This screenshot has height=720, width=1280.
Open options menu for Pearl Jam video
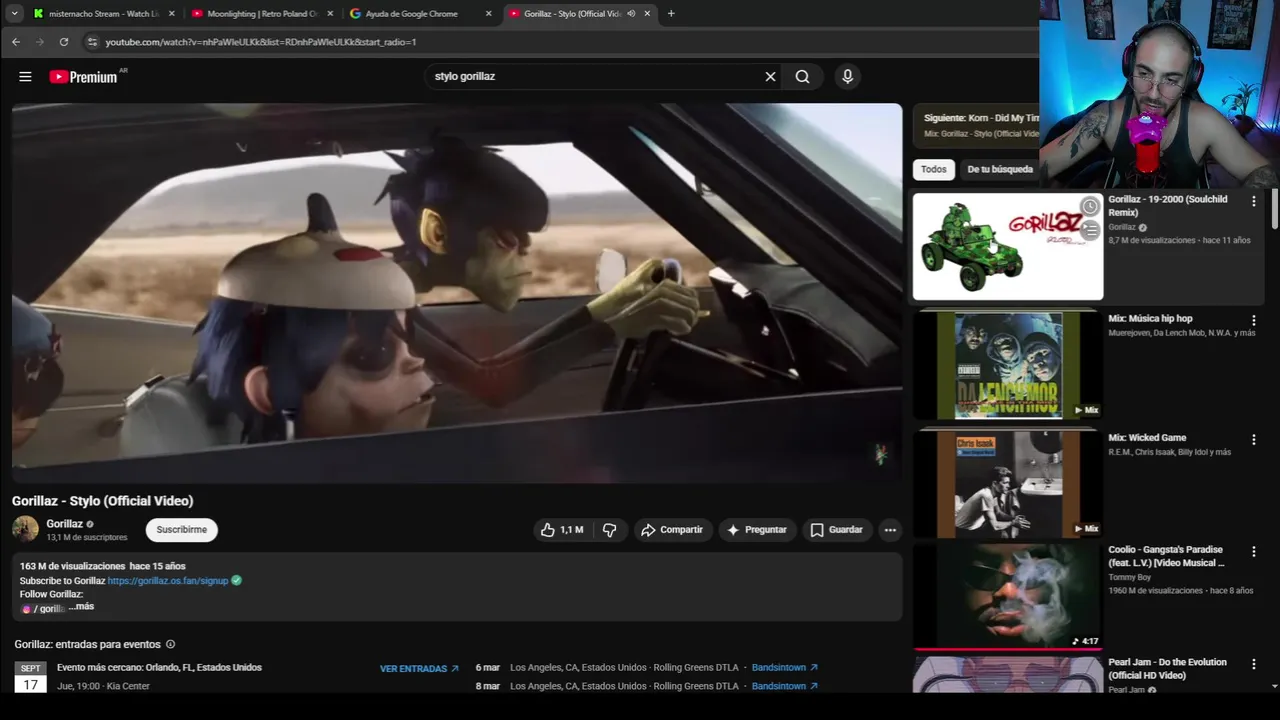click(x=1253, y=664)
